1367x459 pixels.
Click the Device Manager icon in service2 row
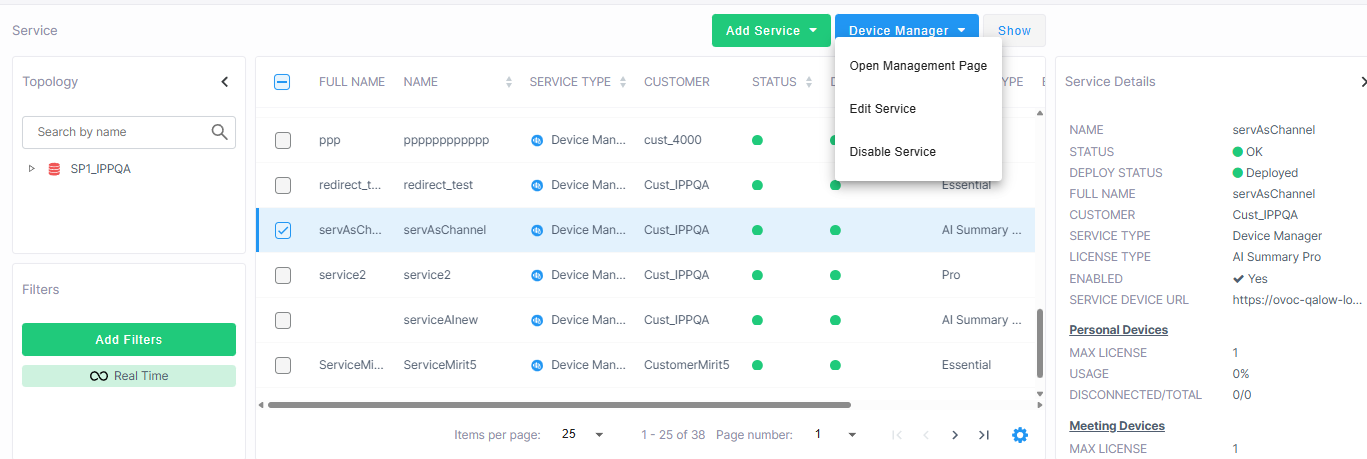[537, 275]
